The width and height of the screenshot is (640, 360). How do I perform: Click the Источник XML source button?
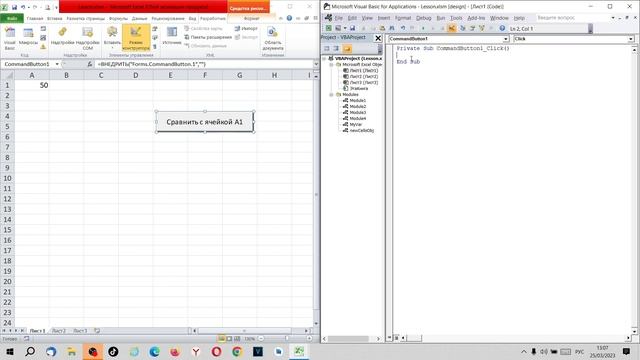(172, 37)
